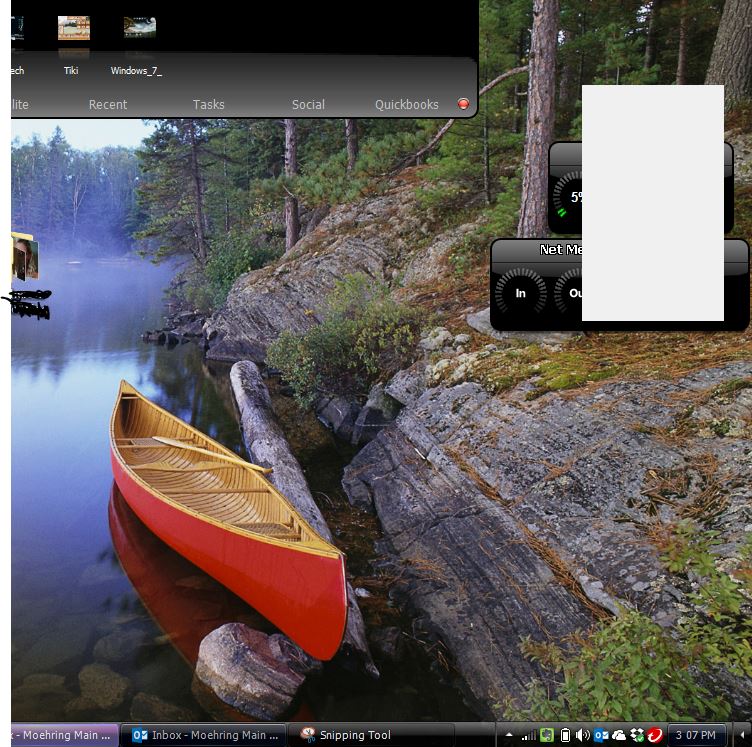Switch to the Inbox Outlook taskbar window
752x747 pixels.
[x=206, y=735]
